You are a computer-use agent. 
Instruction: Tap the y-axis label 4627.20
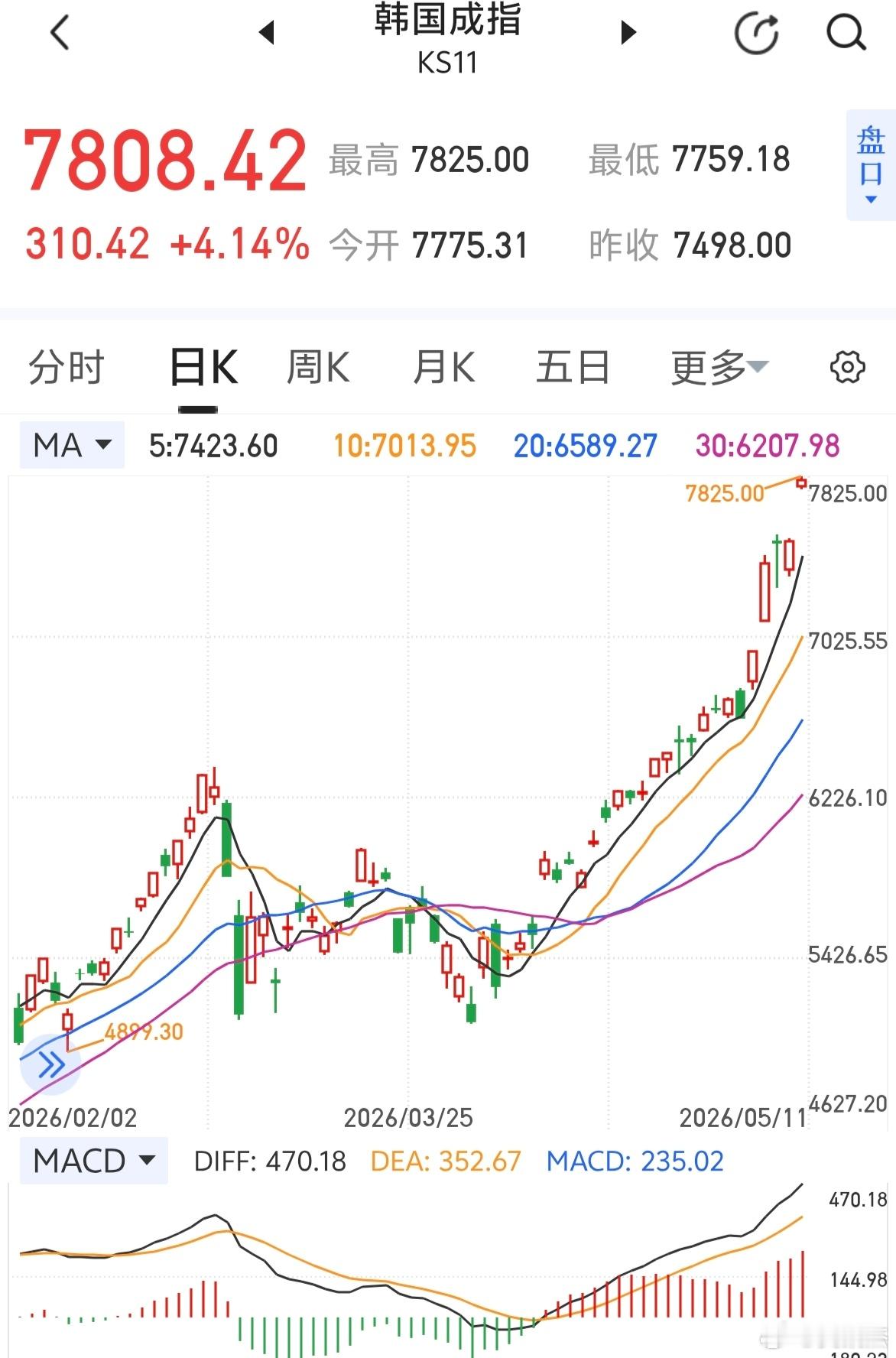pos(848,1104)
